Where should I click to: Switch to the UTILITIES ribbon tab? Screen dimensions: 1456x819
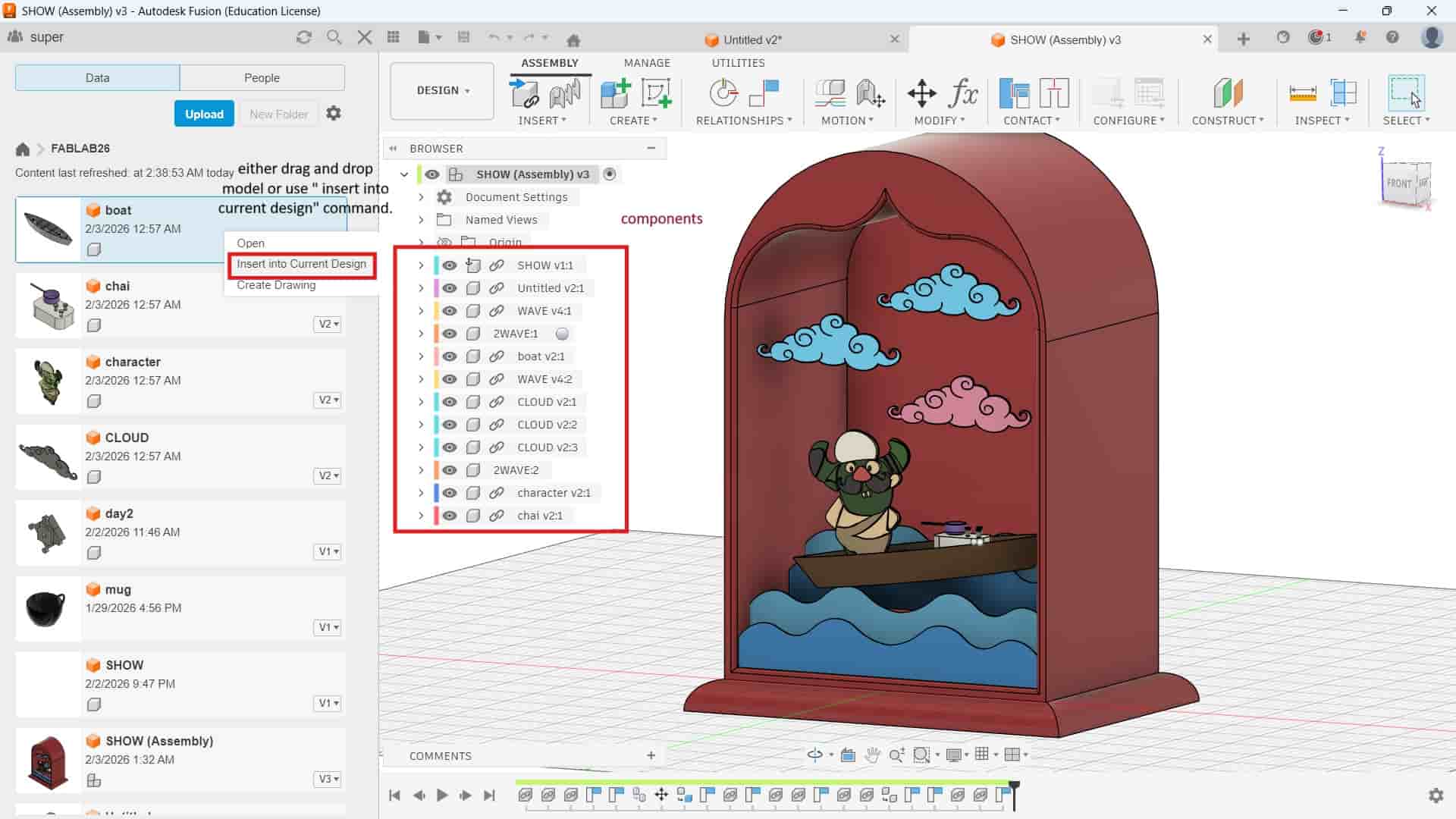pos(738,63)
